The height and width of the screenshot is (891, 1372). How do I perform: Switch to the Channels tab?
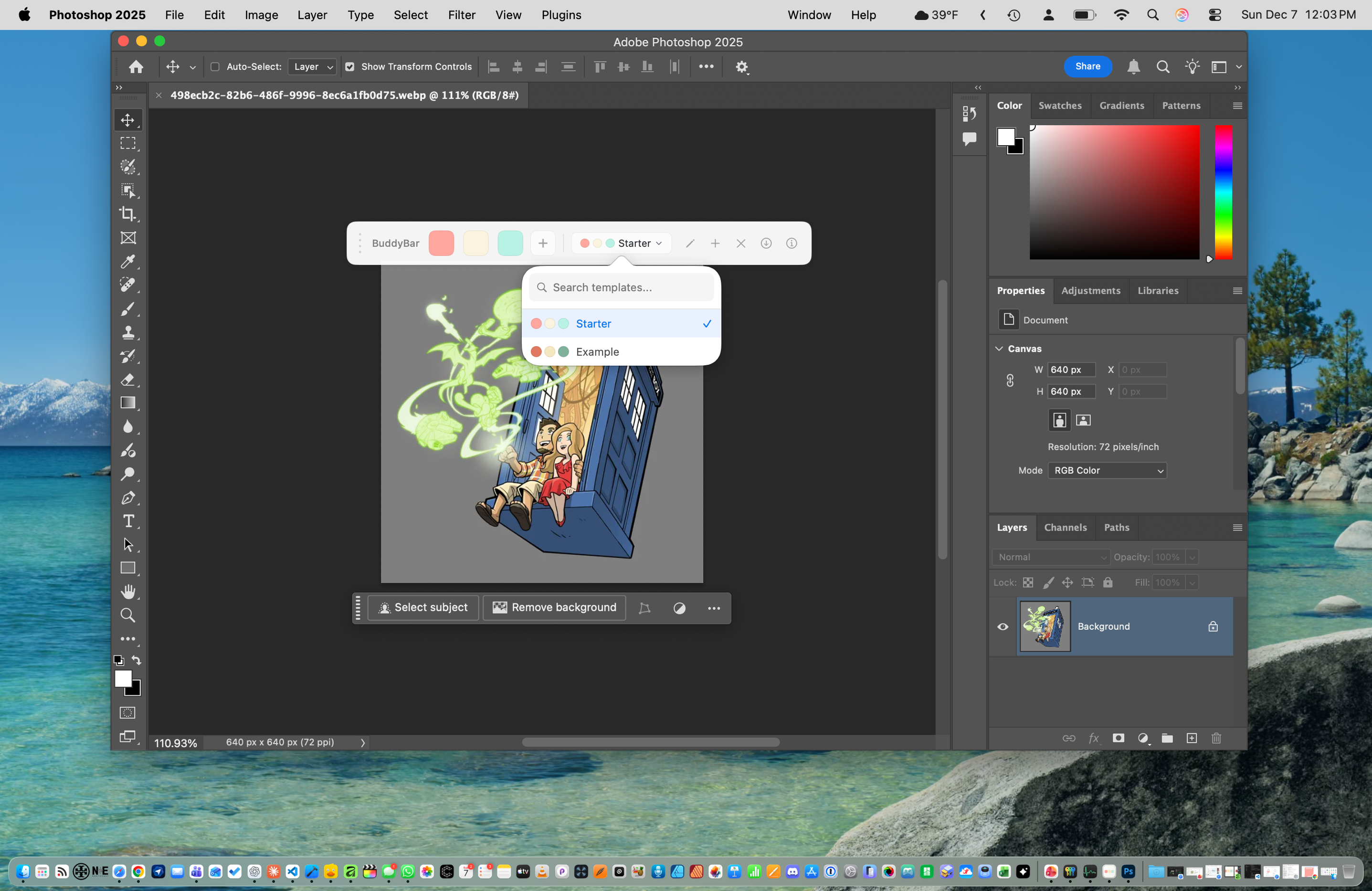(1065, 527)
